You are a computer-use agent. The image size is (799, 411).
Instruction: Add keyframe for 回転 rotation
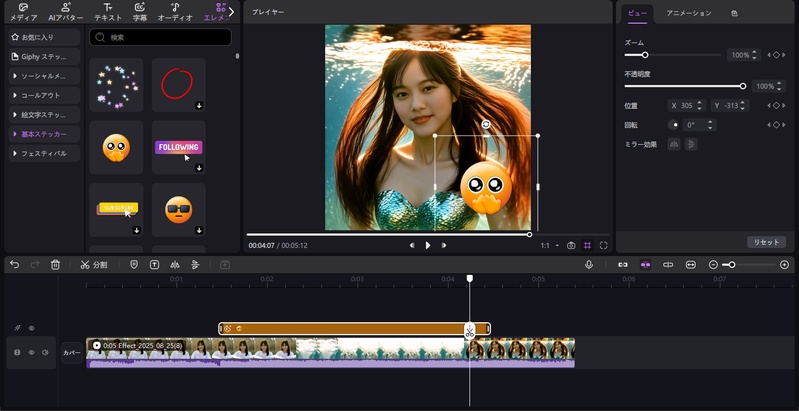[x=776, y=125]
